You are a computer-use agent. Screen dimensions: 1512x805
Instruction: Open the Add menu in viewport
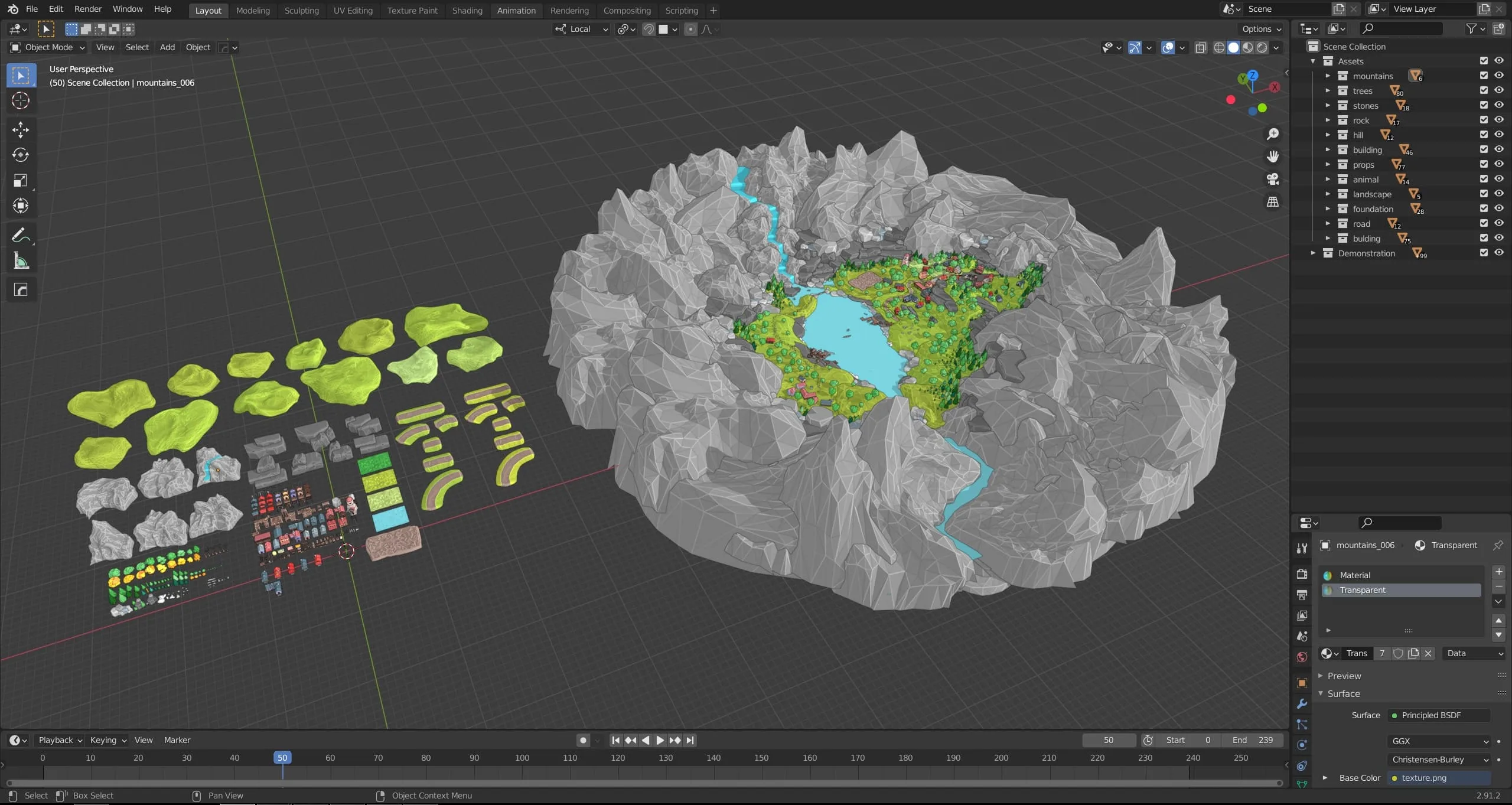point(167,47)
